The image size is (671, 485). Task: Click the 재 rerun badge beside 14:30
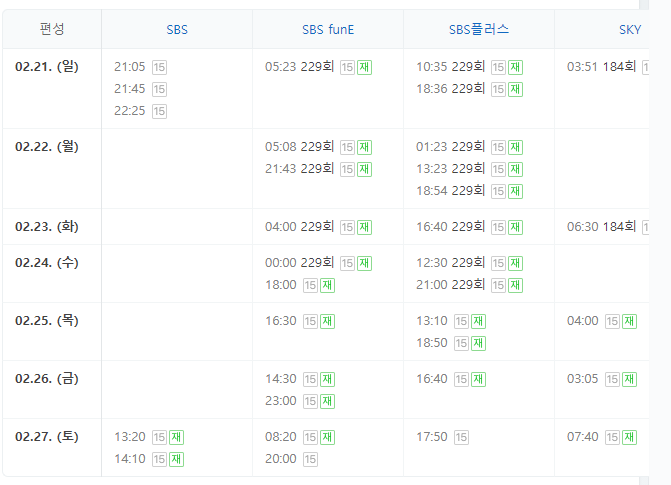coord(327,379)
